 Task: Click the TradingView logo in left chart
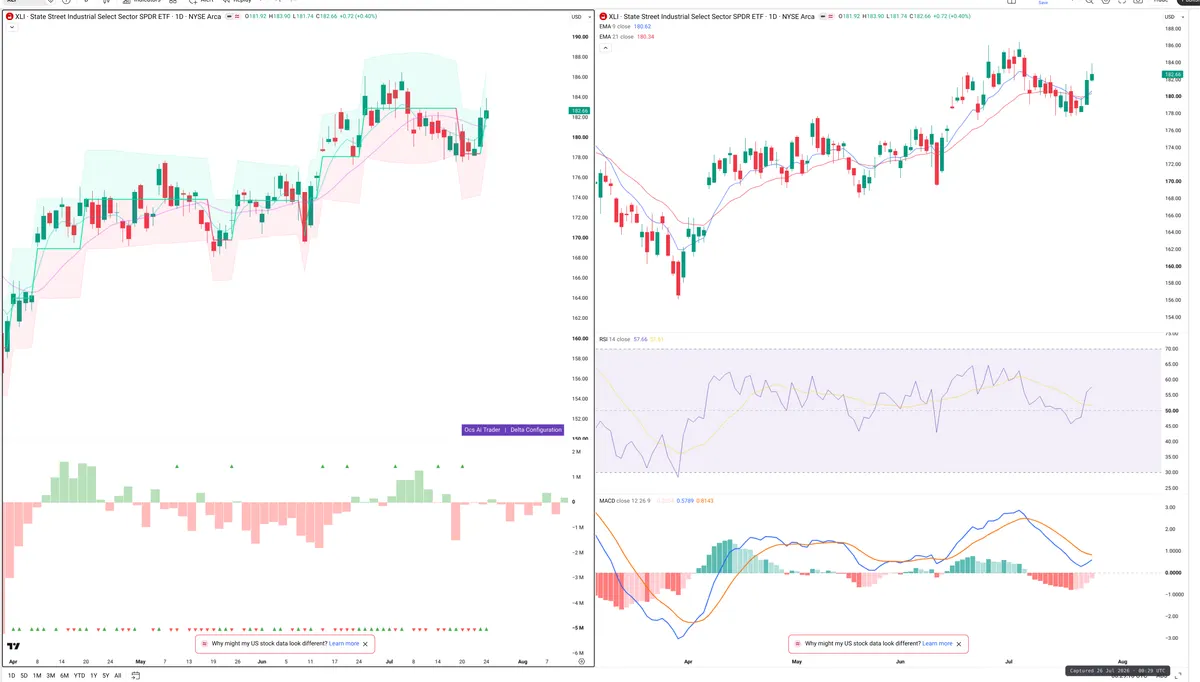point(14,648)
